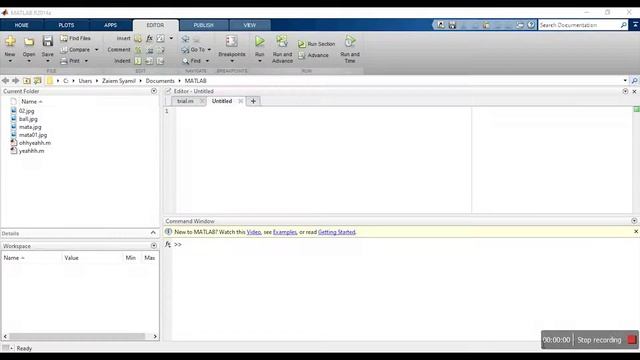Click the Smart Indent icon
640x360 pixels.
[x=138, y=61]
